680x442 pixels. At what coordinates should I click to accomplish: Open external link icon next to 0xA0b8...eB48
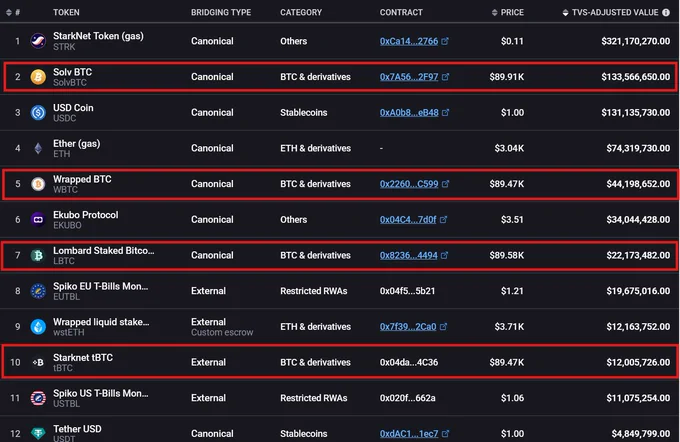pos(445,112)
